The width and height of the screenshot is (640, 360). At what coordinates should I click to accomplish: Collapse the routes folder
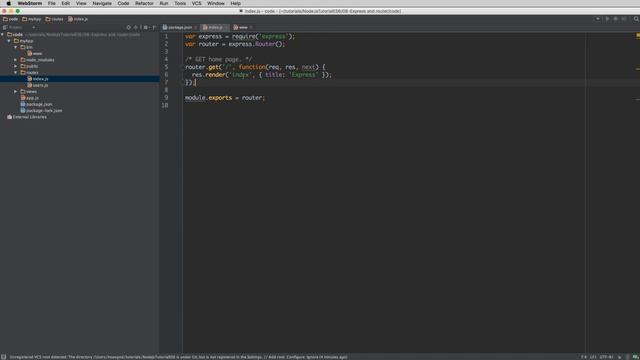tap(16, 73)
